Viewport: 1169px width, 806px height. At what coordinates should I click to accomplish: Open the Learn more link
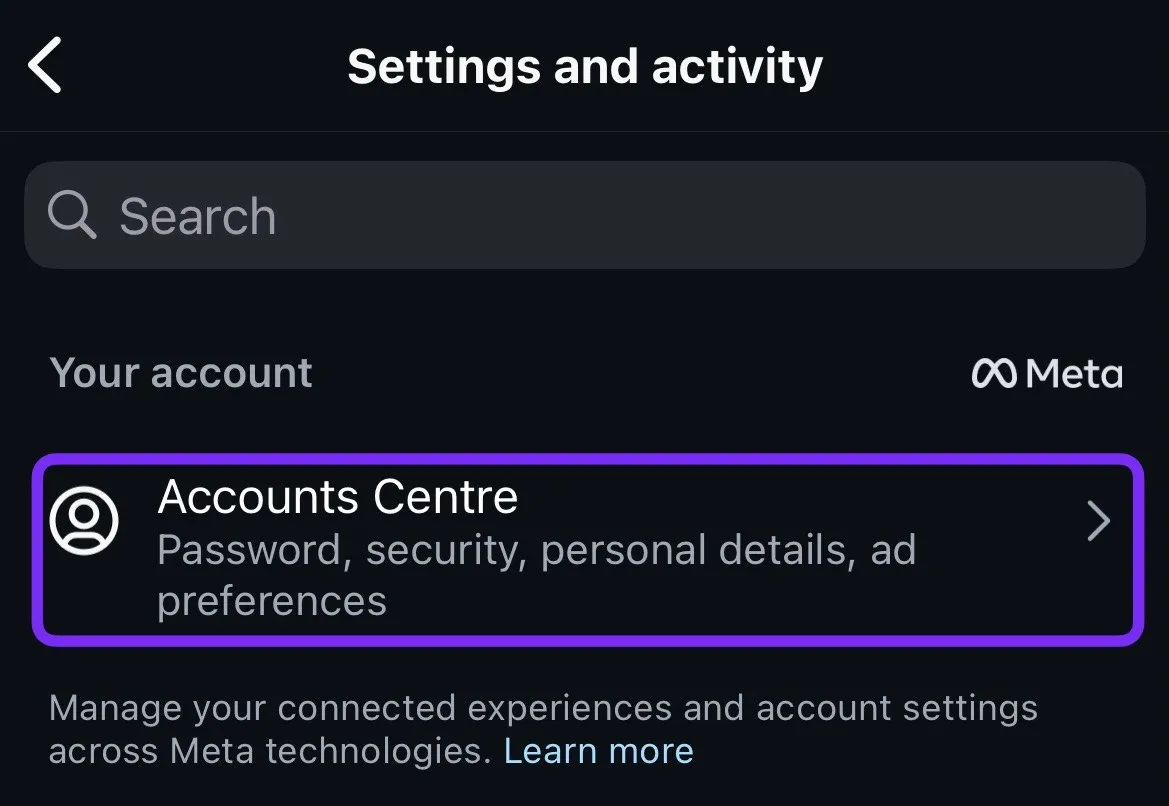coord(598,750)
